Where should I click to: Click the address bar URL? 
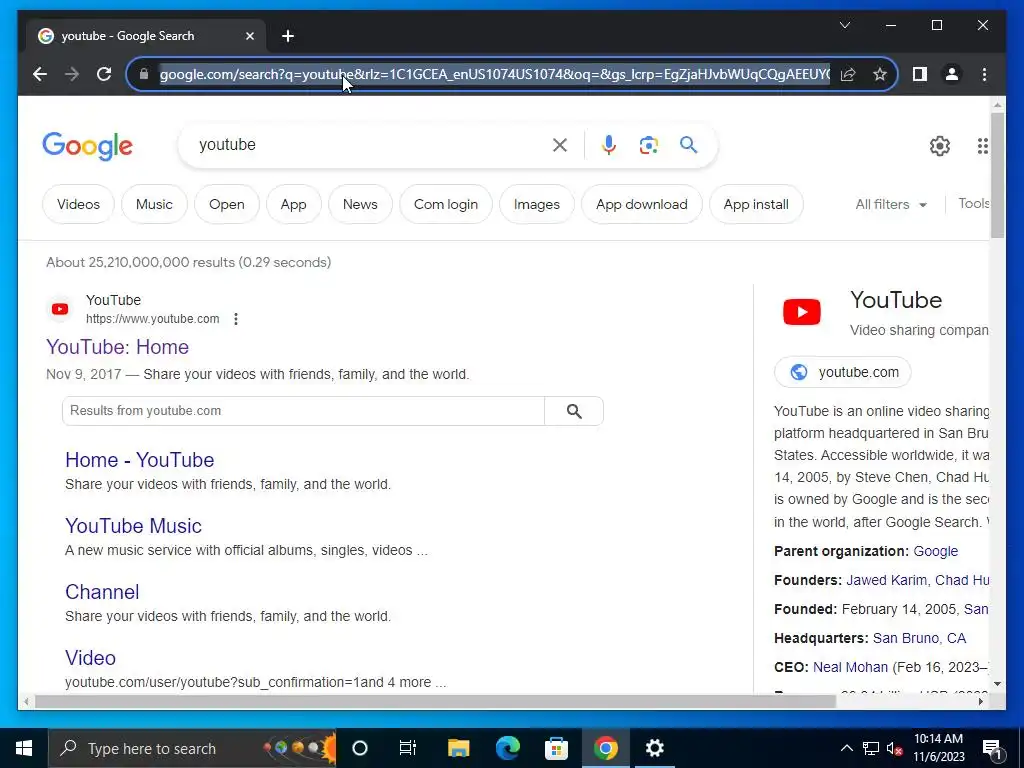click(x=494, y=74)
